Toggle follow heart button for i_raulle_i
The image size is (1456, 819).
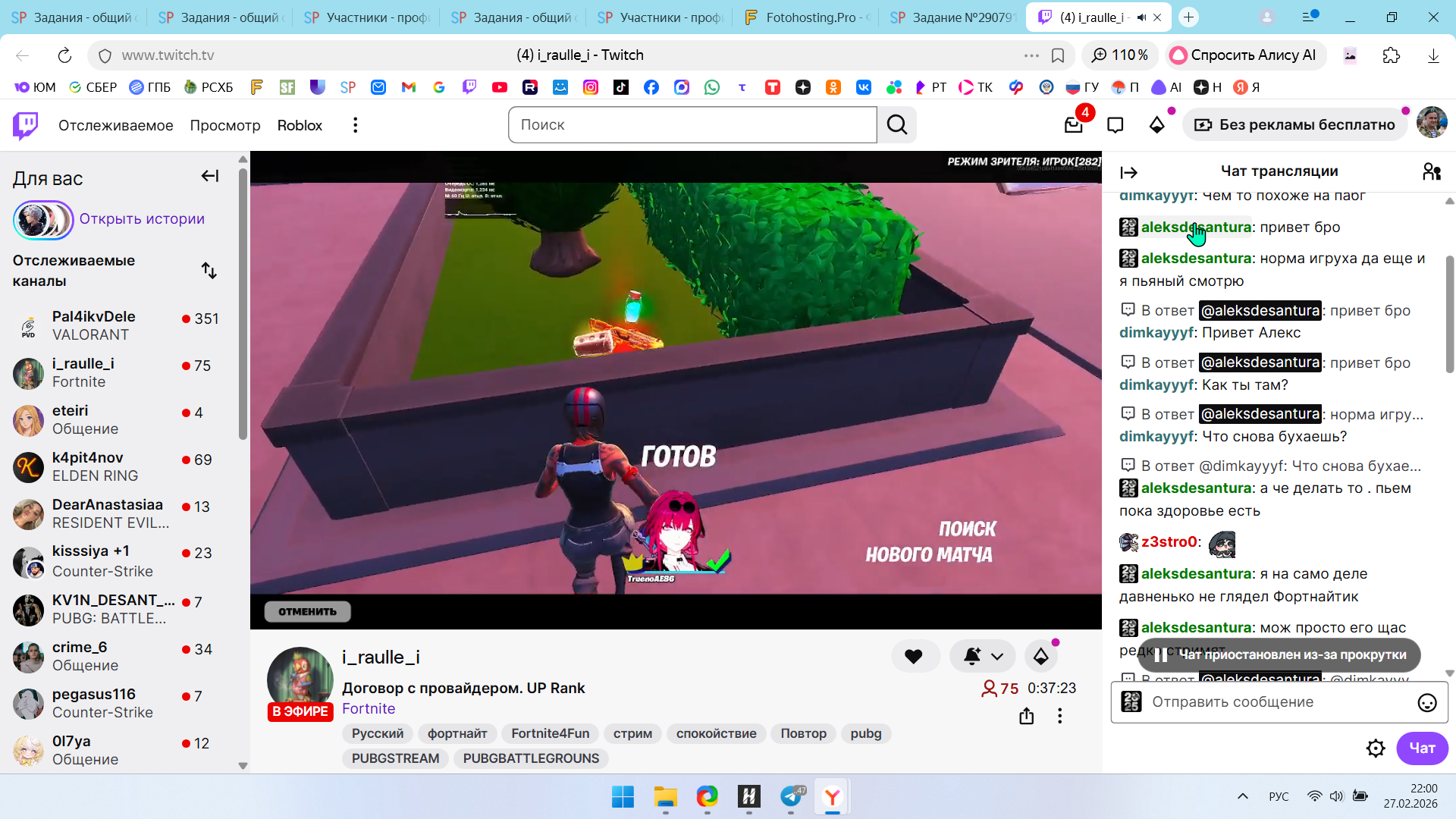click(x=914, y=657)
